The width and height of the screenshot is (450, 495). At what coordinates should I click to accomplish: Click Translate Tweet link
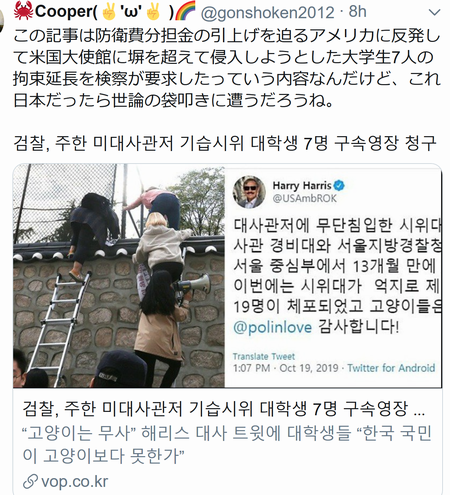[264, 356]
